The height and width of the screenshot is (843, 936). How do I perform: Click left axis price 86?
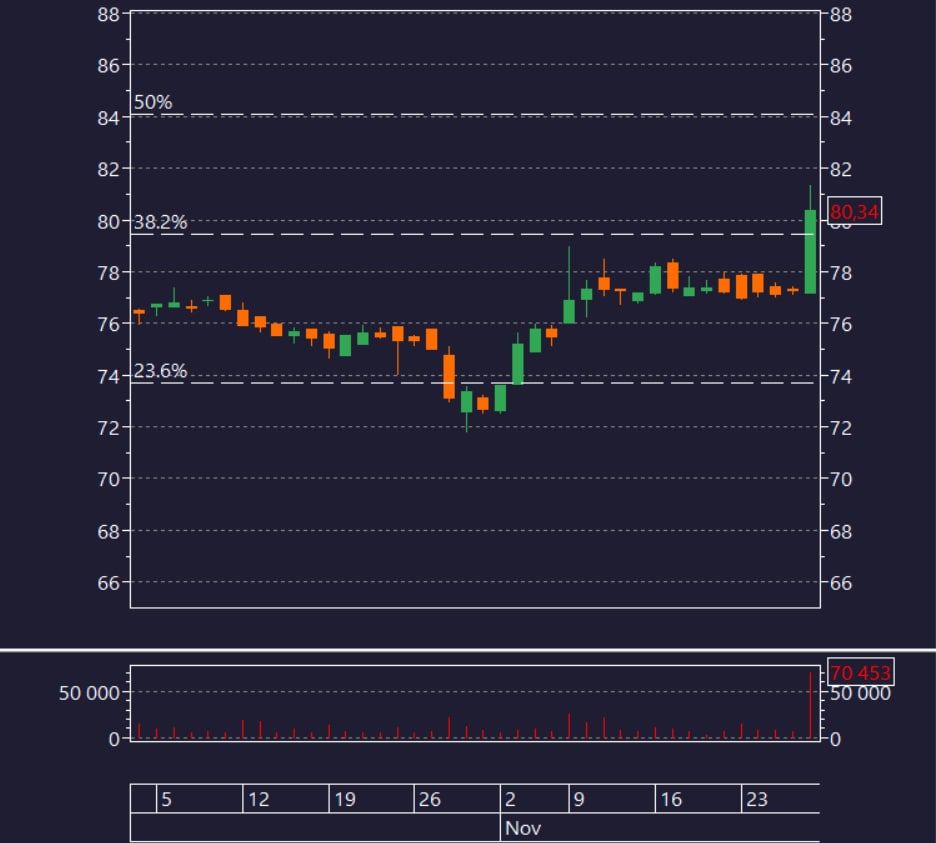pyautogui.click(x=109, y=65)
